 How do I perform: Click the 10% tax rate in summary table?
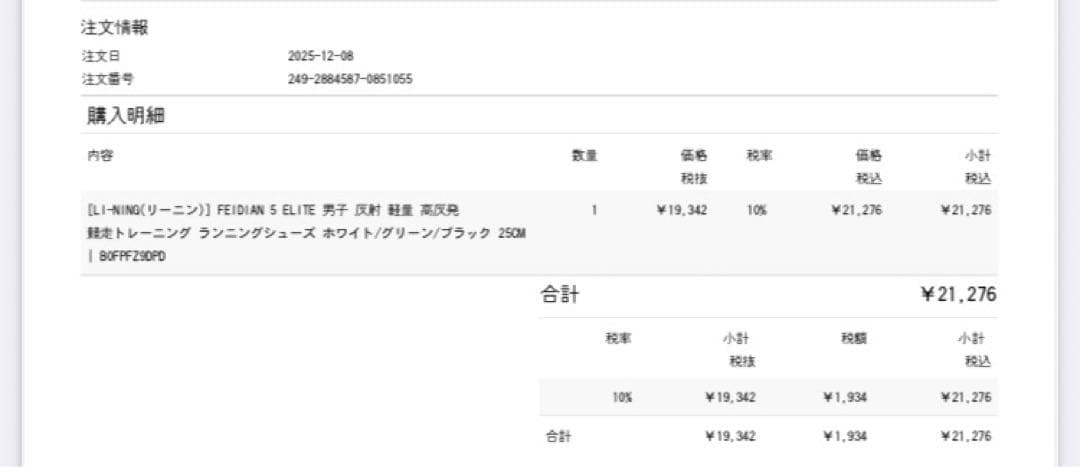622,397
